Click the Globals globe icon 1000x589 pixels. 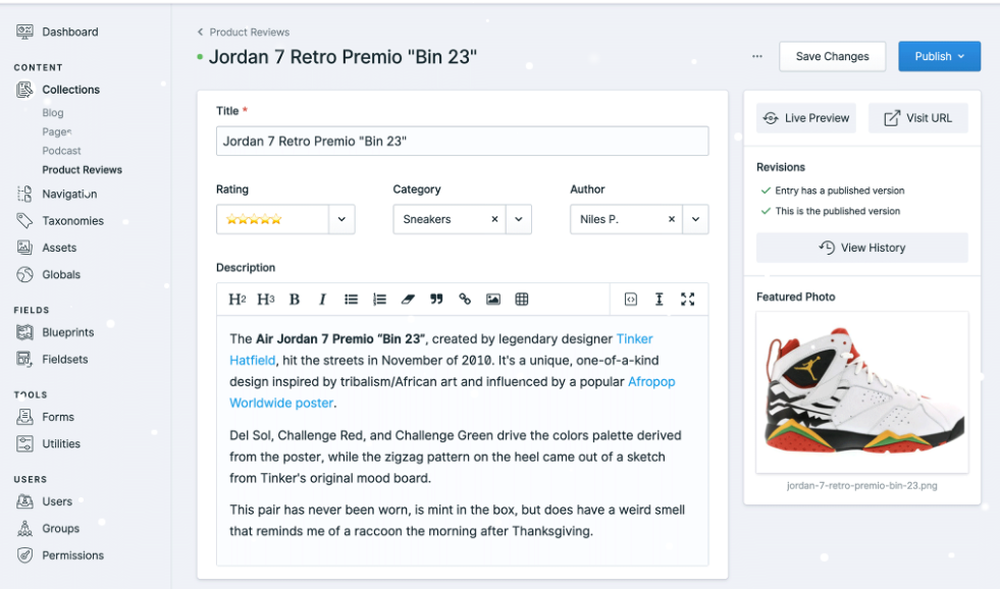[24, 275]
